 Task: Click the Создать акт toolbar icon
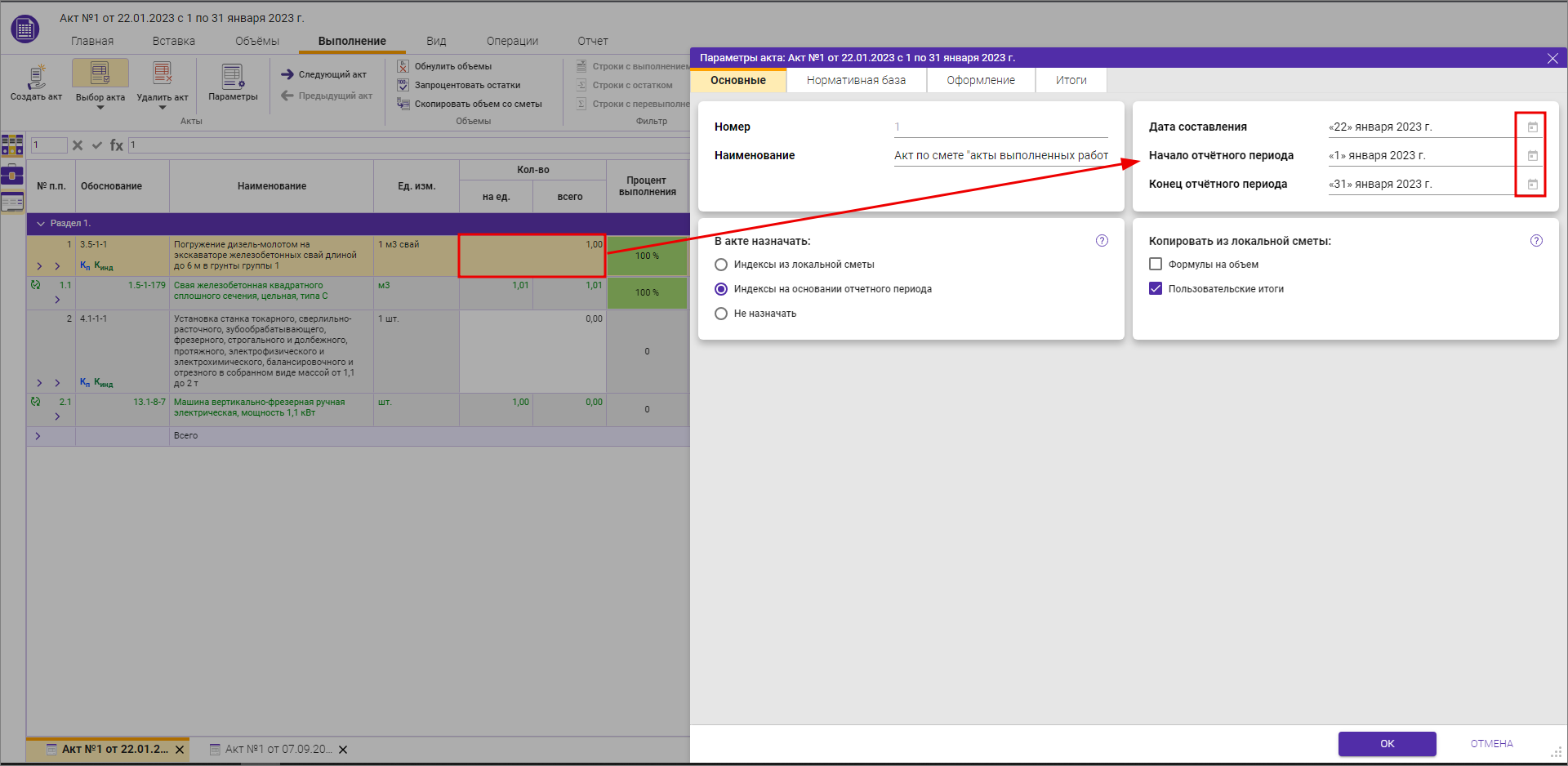36,78
